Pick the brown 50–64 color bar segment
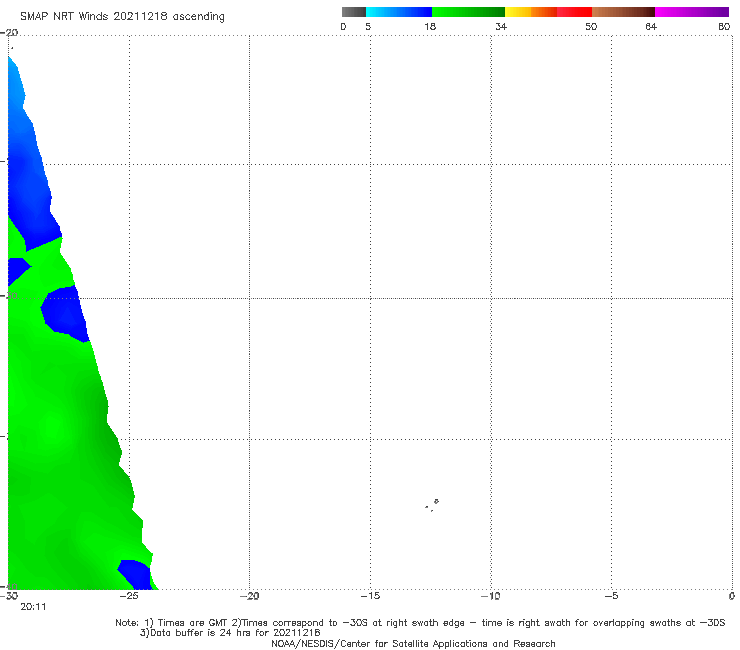 (x=623, y=12)
